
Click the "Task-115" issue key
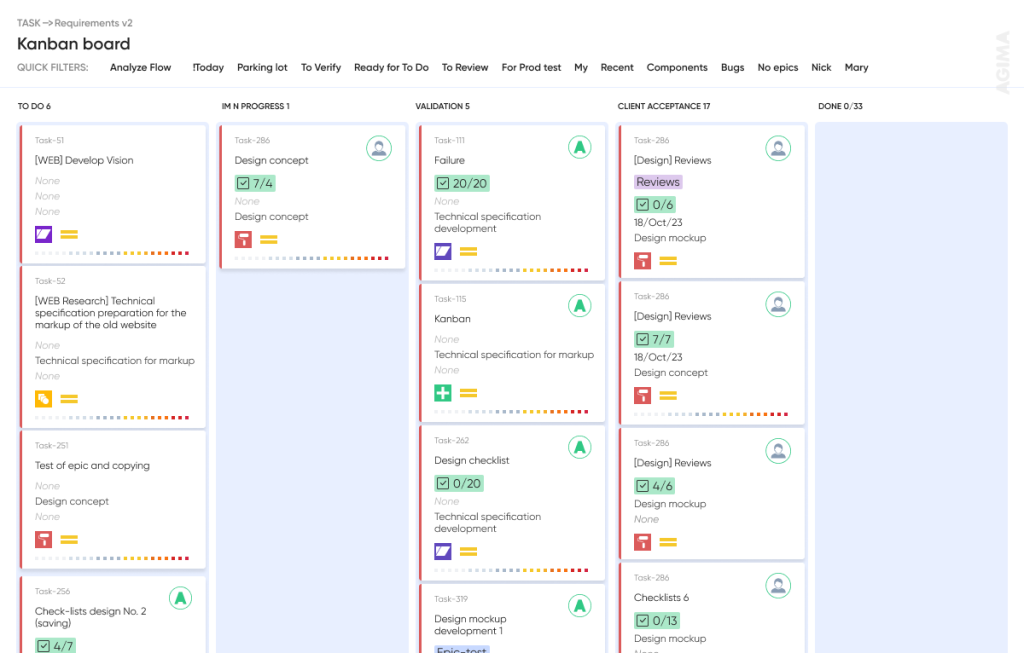[450, 298]
